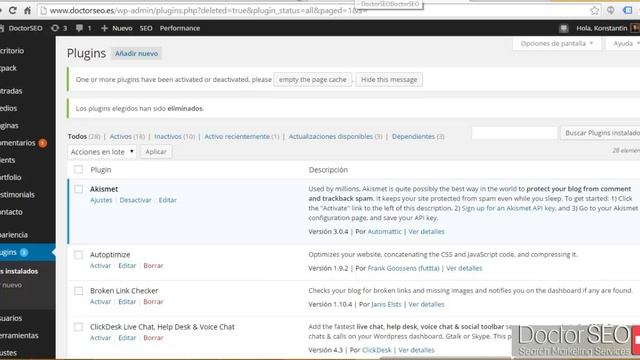Click Editar under Autoptimize
Viewport: 640px width, 360px height.
tap(127, 266)
